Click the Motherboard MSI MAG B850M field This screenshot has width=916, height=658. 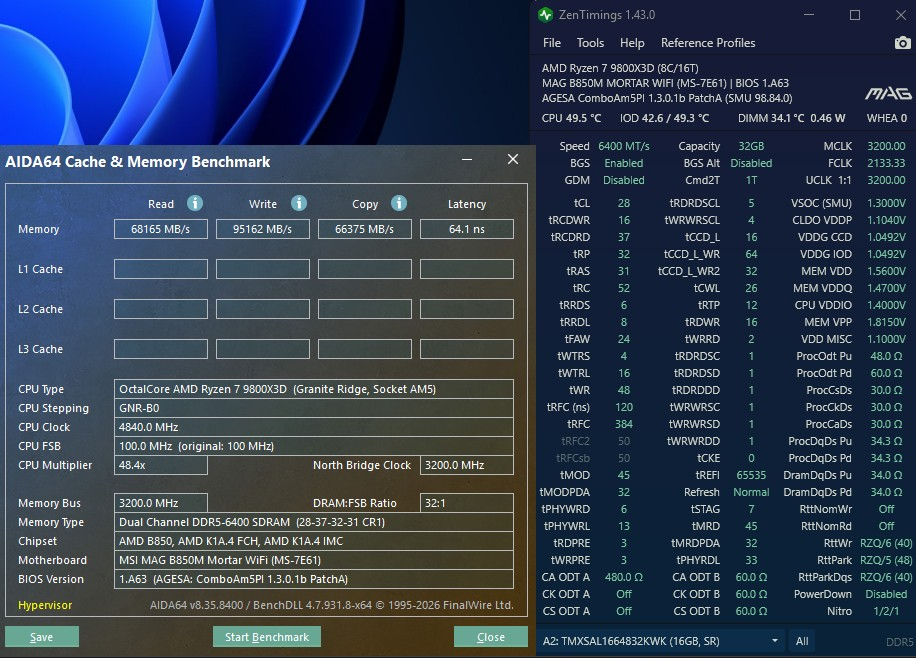pos(314,560)
